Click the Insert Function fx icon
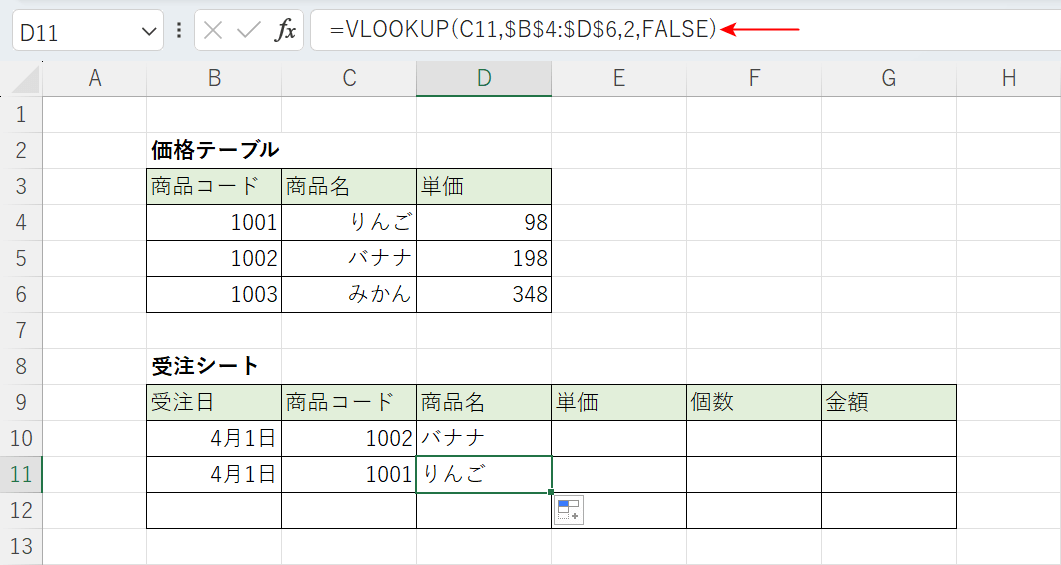 tap(286, 31)
